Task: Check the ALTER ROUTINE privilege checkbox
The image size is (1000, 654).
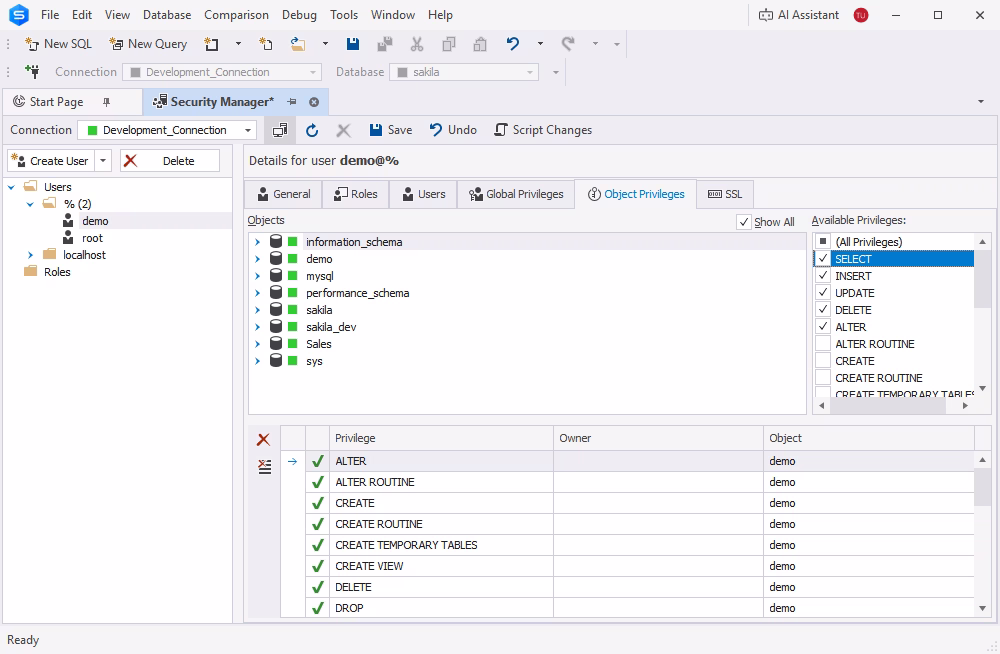Action: (x=823, y=344)
